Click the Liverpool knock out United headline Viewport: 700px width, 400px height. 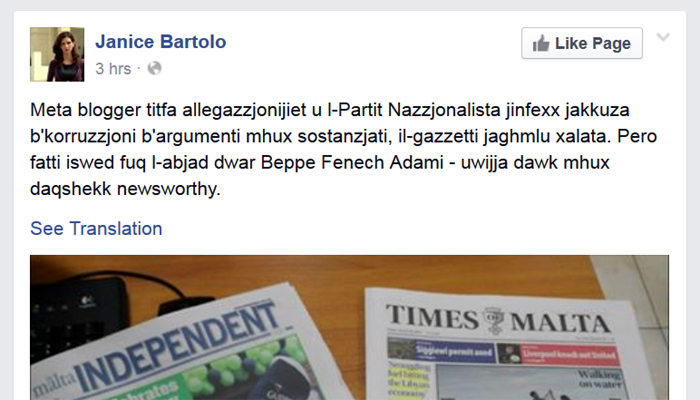coord(570,355)
